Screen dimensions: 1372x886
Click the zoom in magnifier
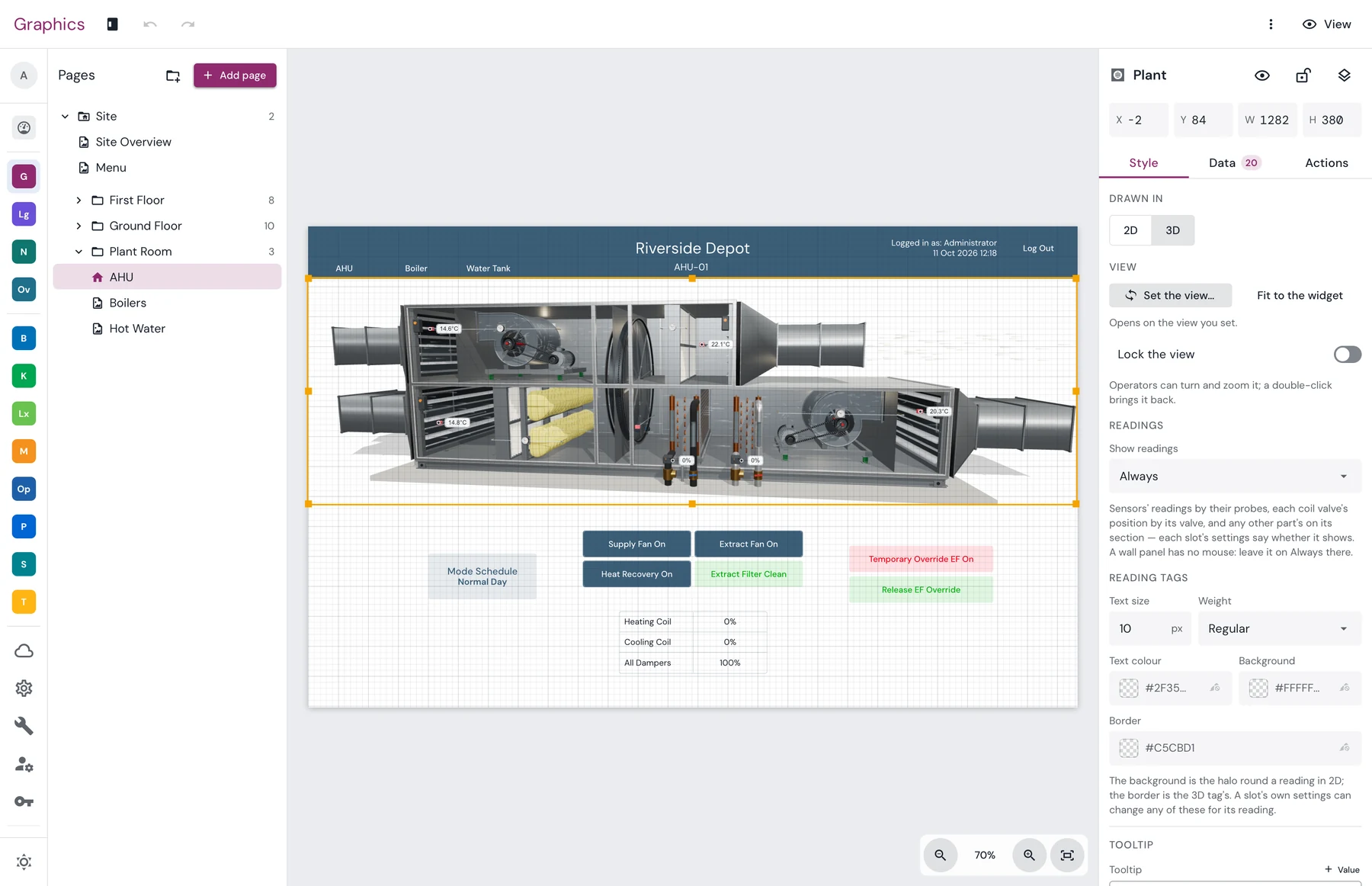pos(1029,856)
